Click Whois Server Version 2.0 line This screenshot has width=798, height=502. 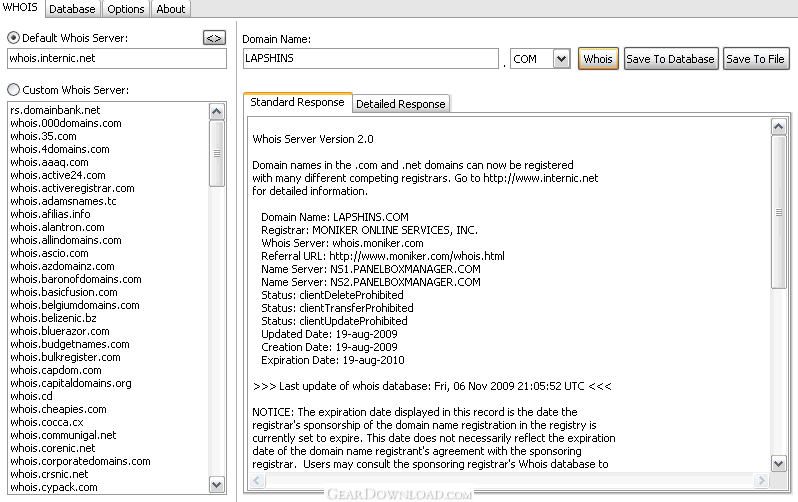coord(313,139)
